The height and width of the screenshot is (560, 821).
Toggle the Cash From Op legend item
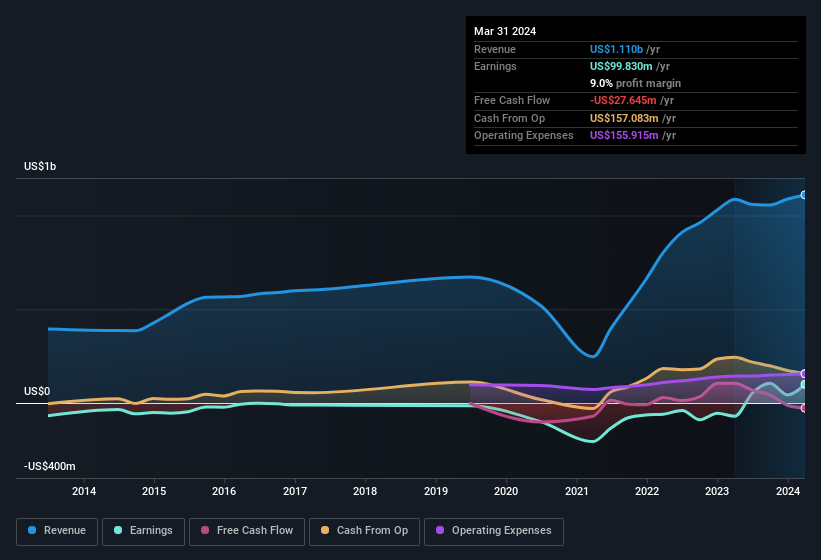(366, 531)
